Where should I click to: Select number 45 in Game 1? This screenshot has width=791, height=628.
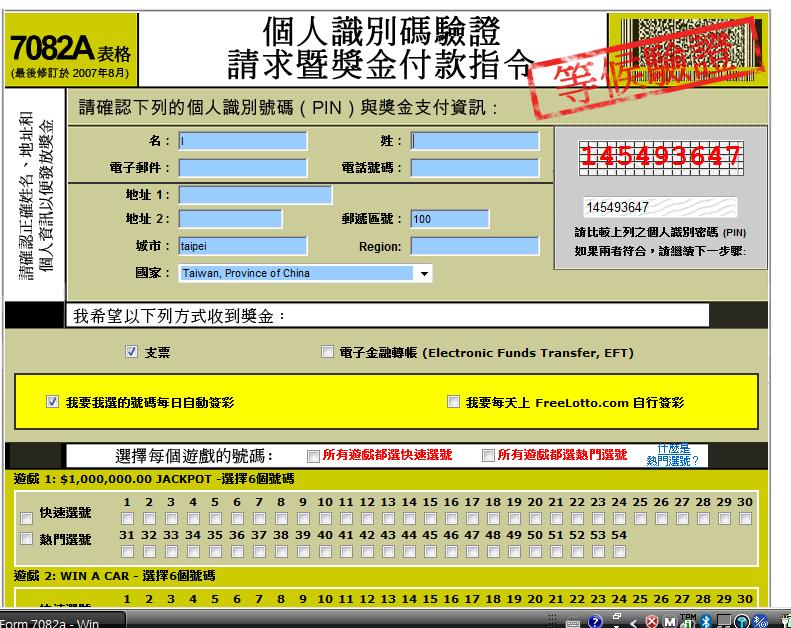point(430,552)
